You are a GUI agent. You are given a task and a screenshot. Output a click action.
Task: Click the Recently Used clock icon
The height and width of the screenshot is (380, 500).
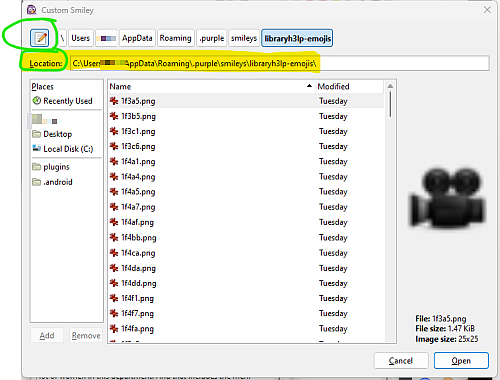(37, 100)
